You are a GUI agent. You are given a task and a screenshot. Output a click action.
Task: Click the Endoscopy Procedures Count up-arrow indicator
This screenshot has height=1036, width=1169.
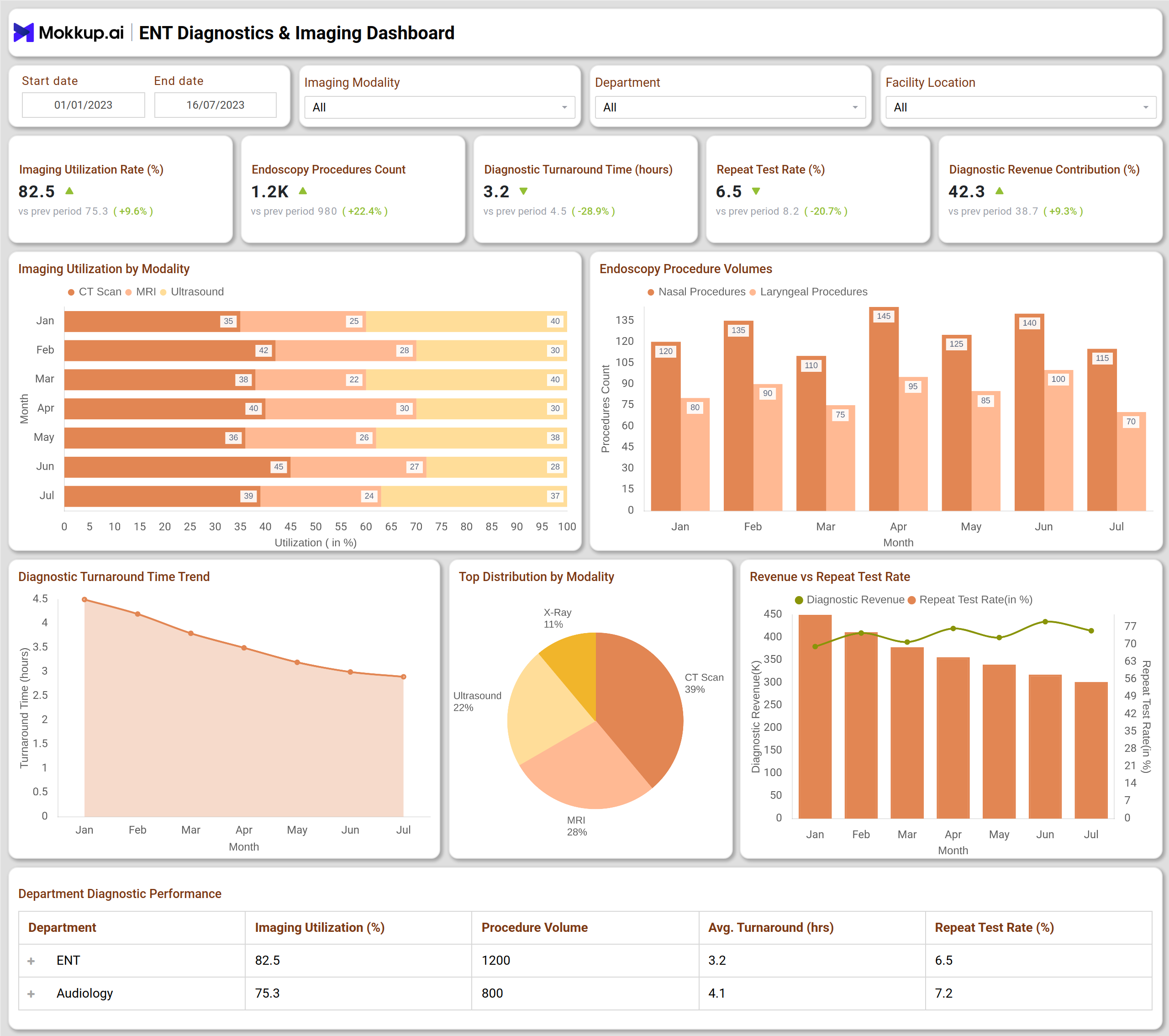pyautogui.click(x=303, y=191)
